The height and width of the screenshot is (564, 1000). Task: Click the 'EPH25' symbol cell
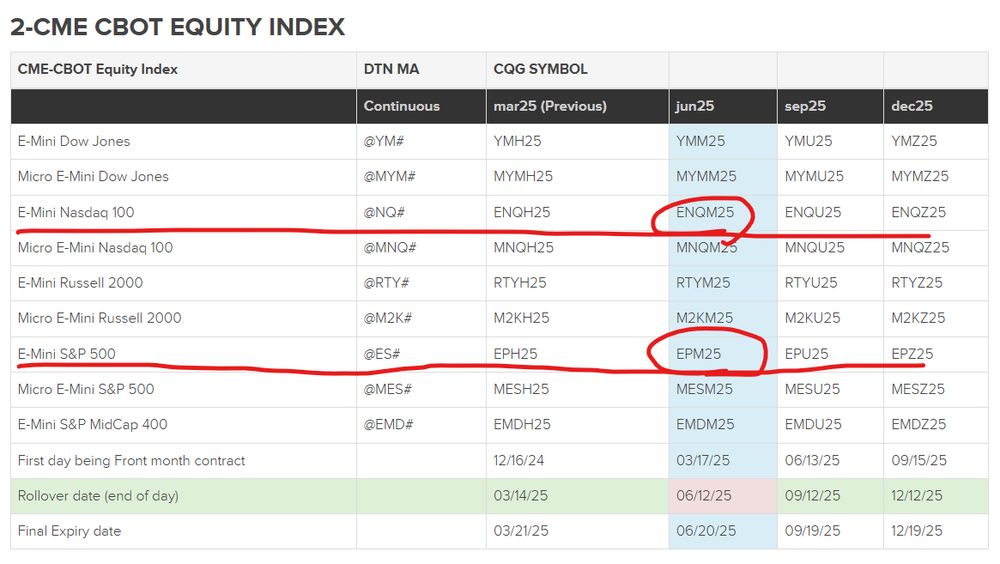[515, 353]
